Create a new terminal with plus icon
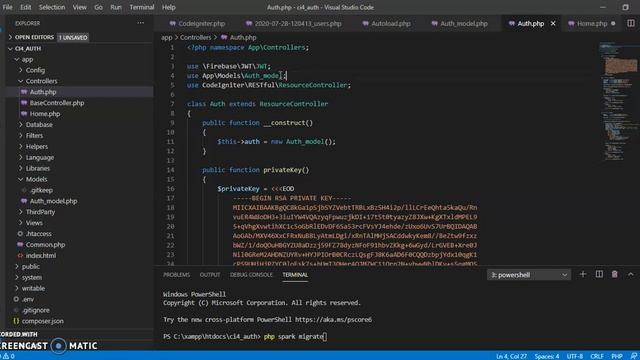 [x=583, y=274]
